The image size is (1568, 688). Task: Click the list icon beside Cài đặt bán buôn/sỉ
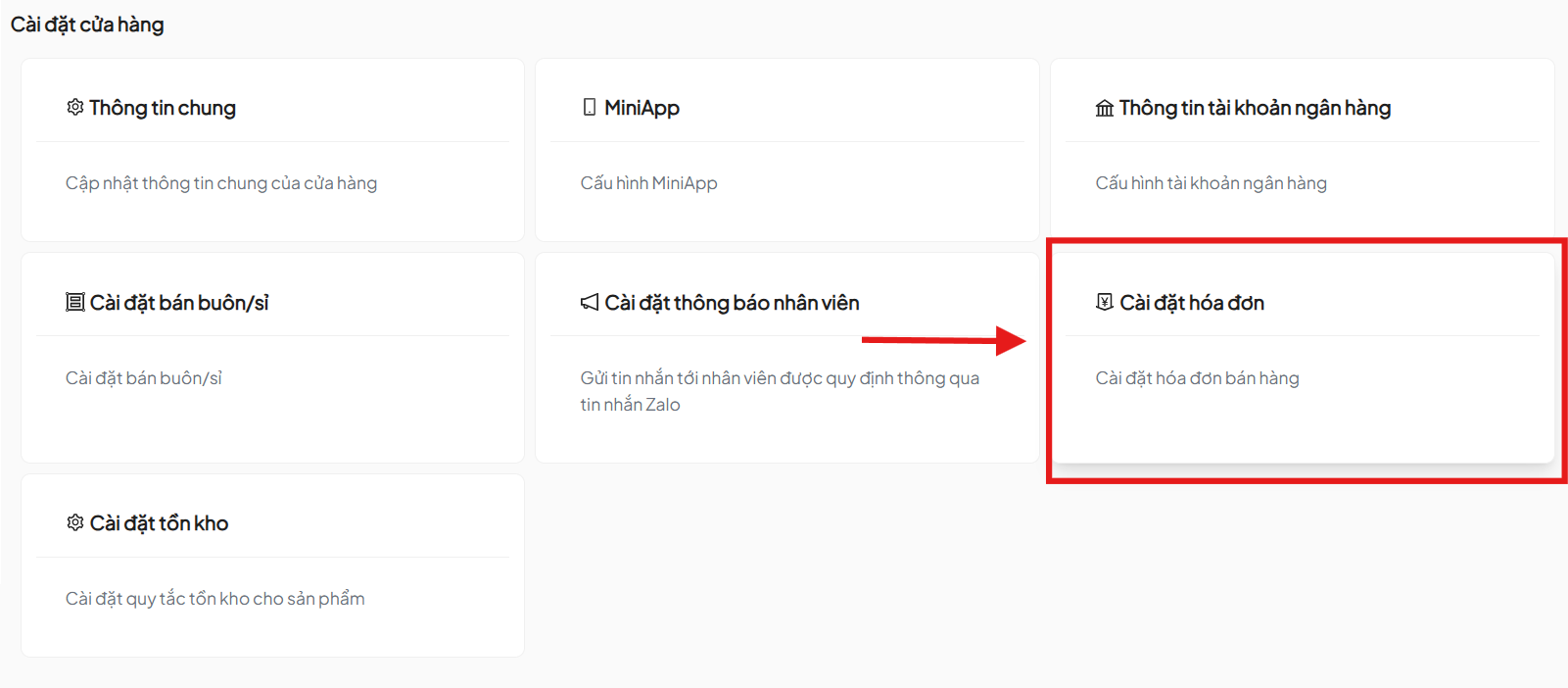point(74,302)
